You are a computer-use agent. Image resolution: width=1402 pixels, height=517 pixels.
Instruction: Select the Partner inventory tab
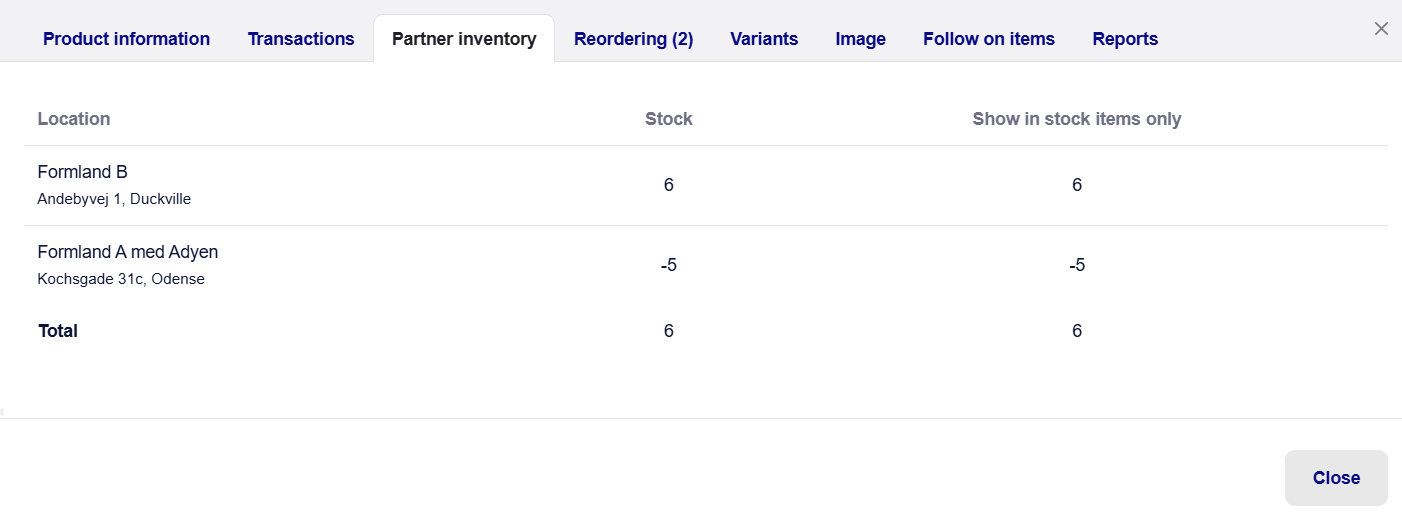[x=464, y=39]
